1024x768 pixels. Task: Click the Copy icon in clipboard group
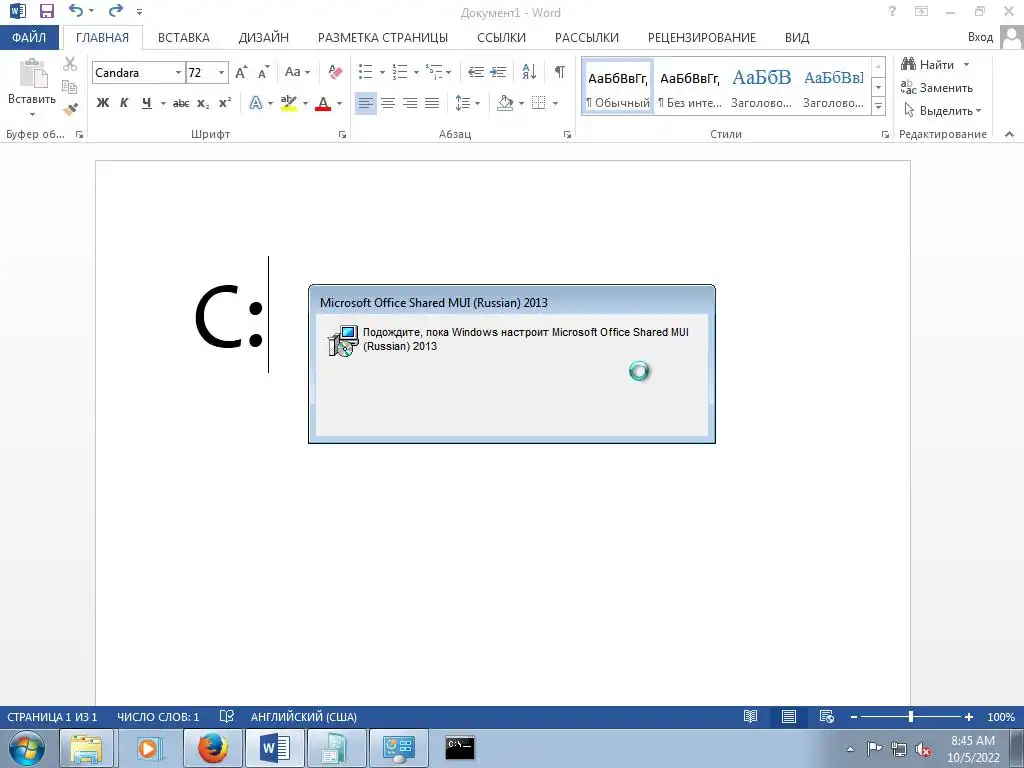point(69,87)
